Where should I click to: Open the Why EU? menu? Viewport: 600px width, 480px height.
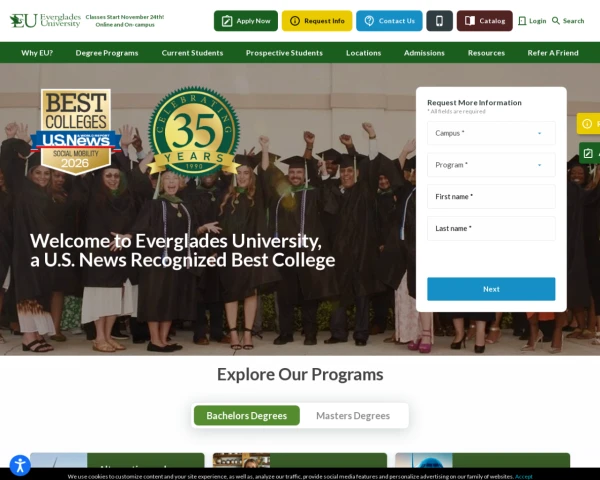pos(37,53)
